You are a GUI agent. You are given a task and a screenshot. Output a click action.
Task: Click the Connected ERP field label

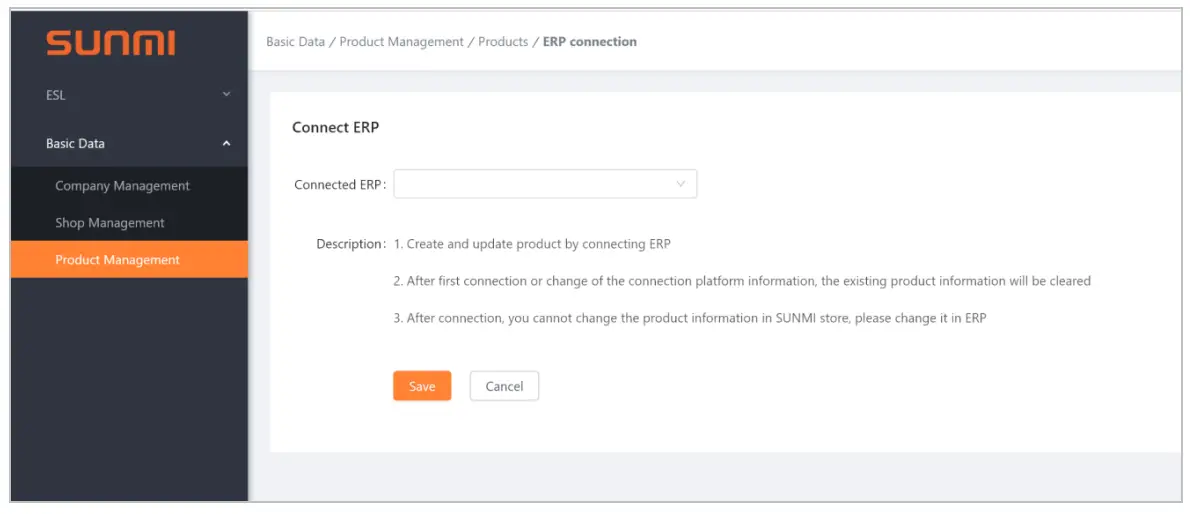point(338,185)
